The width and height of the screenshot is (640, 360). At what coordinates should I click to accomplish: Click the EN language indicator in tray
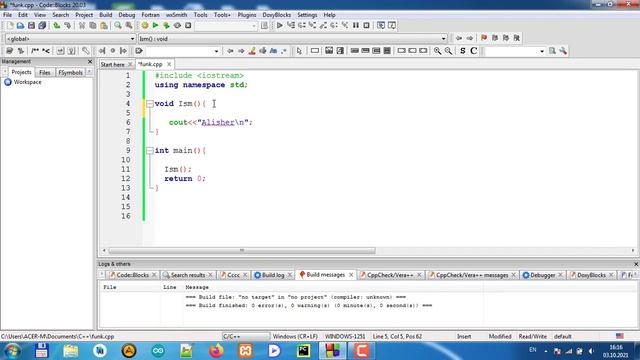coord(533,350)
